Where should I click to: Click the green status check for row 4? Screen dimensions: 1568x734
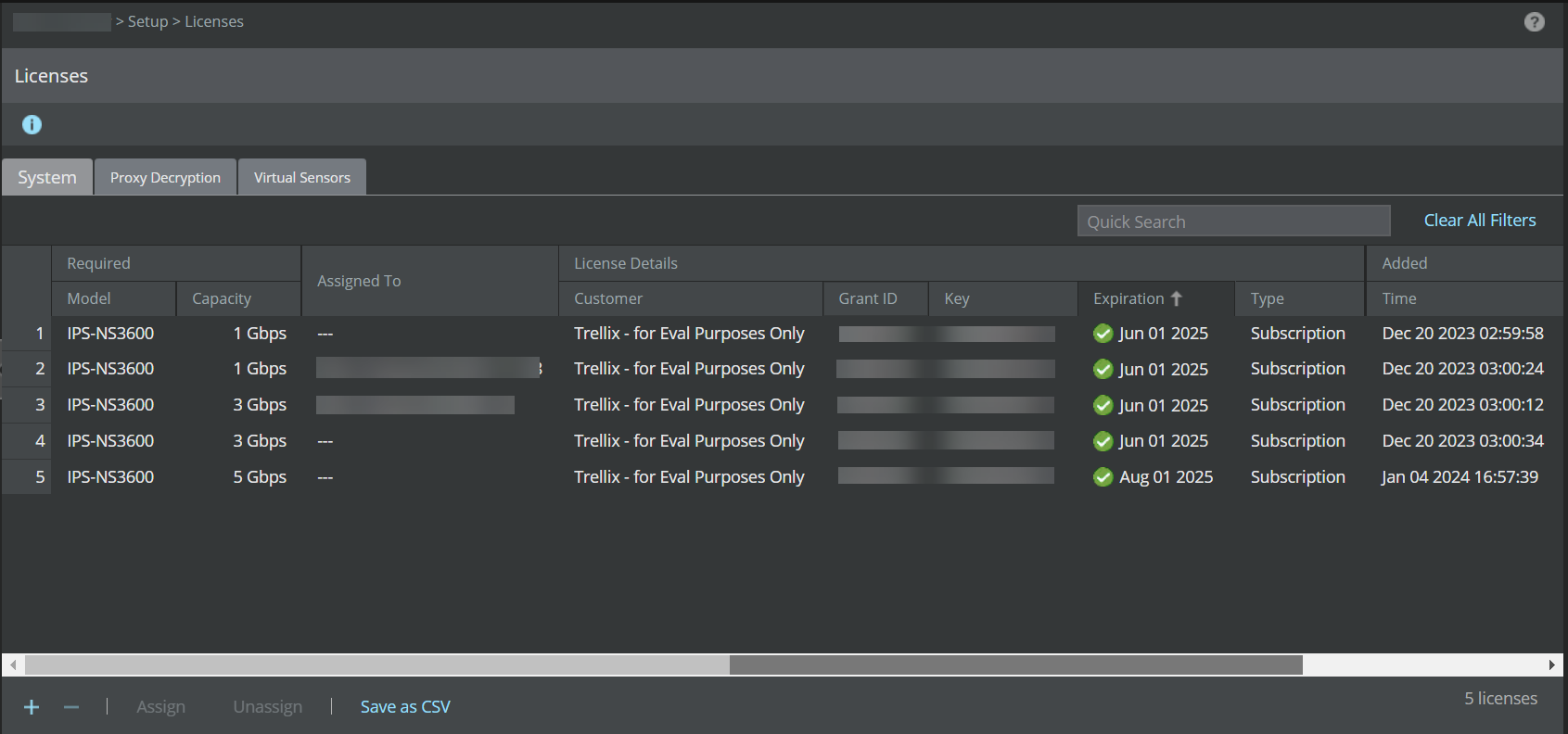pyautogui.click(x=1103, y=441)
